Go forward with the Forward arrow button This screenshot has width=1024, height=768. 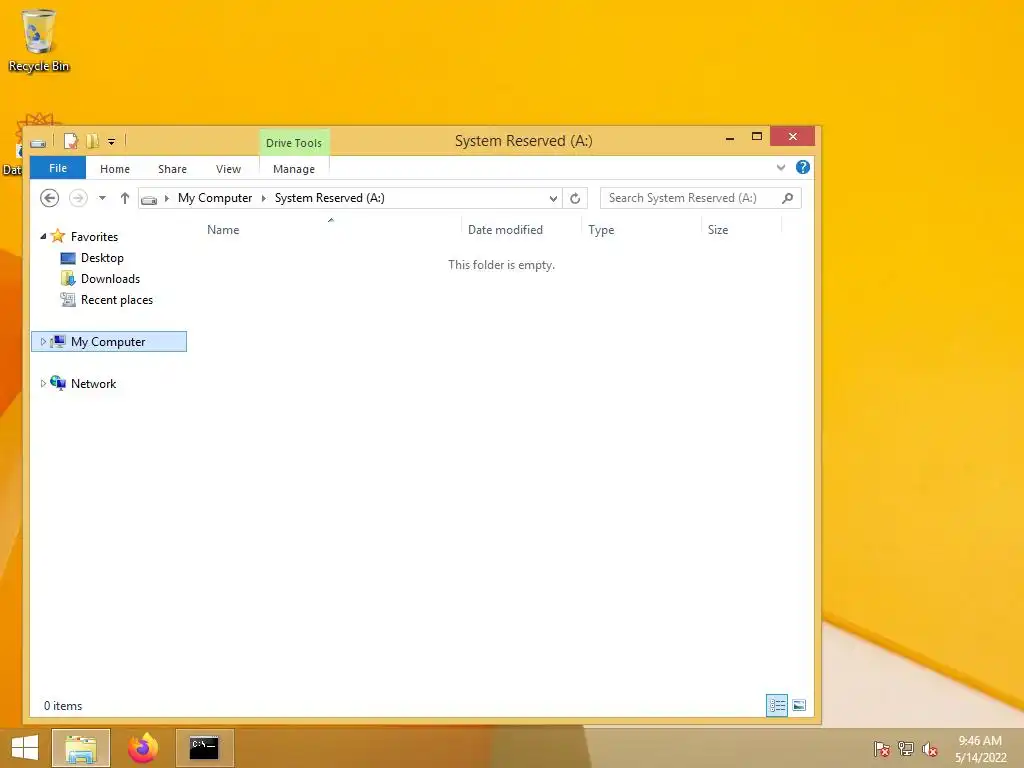(x=78, y=198)
